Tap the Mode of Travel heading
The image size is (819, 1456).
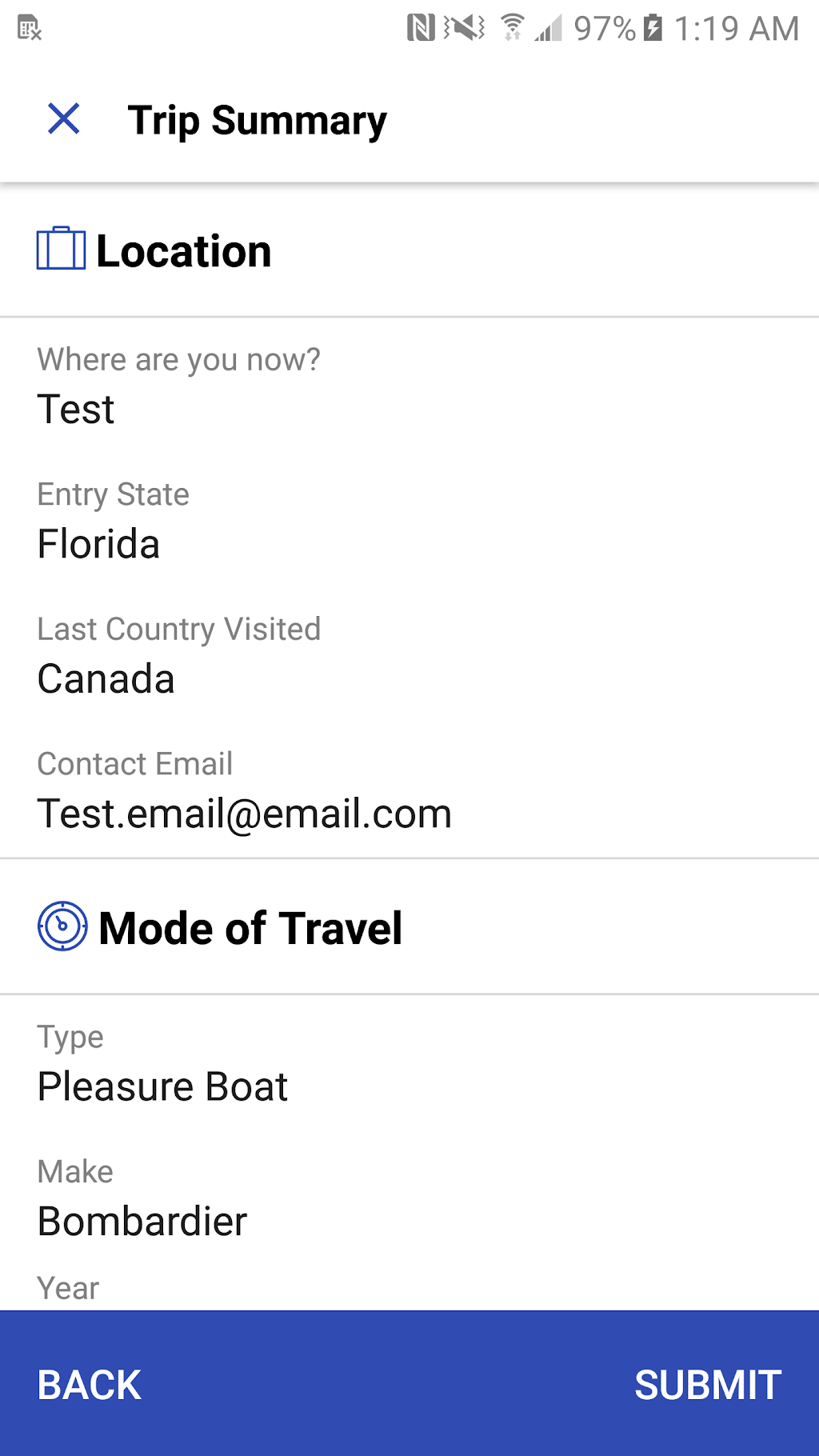coord(250,928)
